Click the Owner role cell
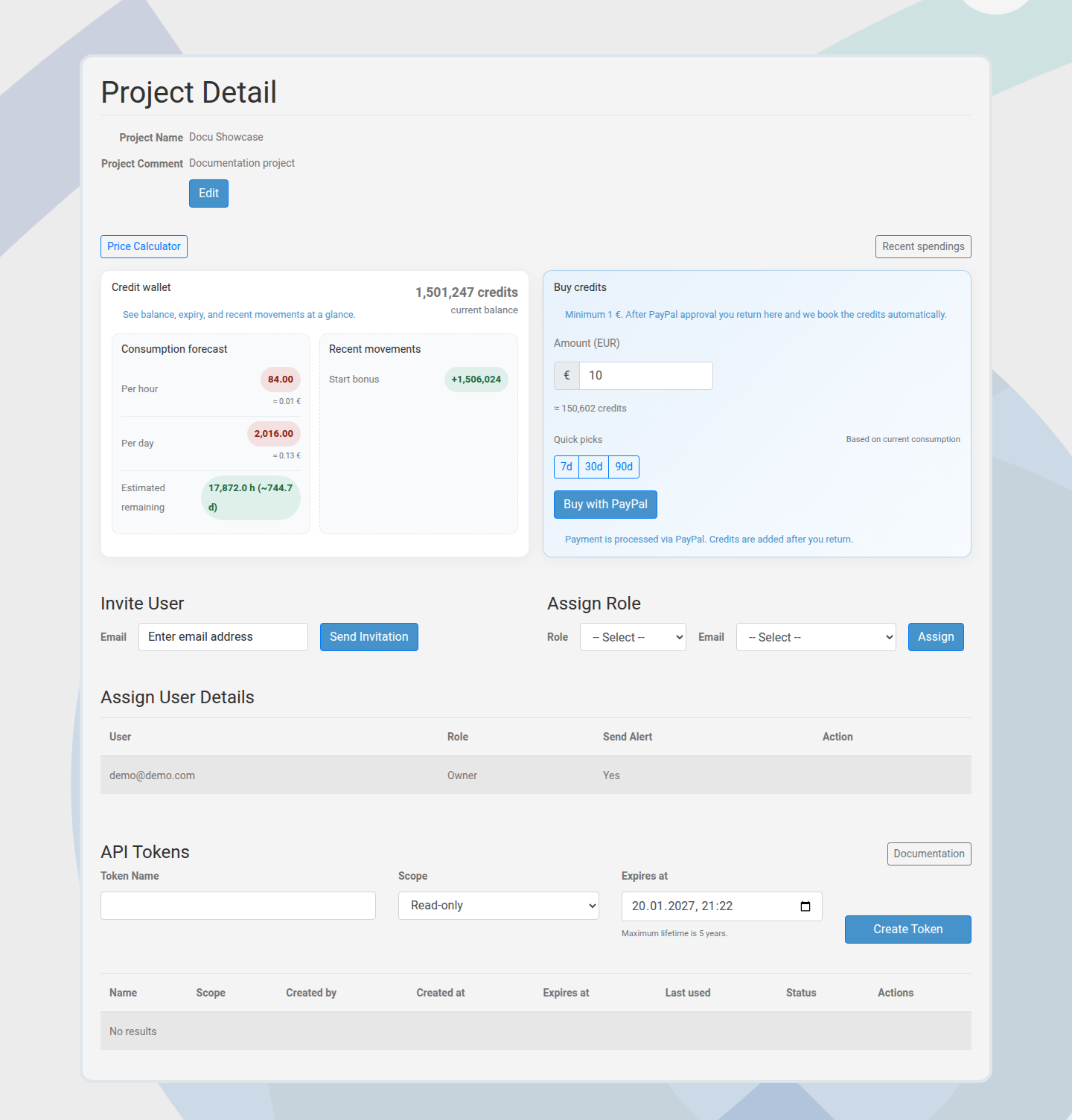The width and height of the screenshot is (1072, 1120). tap(462, 775)
